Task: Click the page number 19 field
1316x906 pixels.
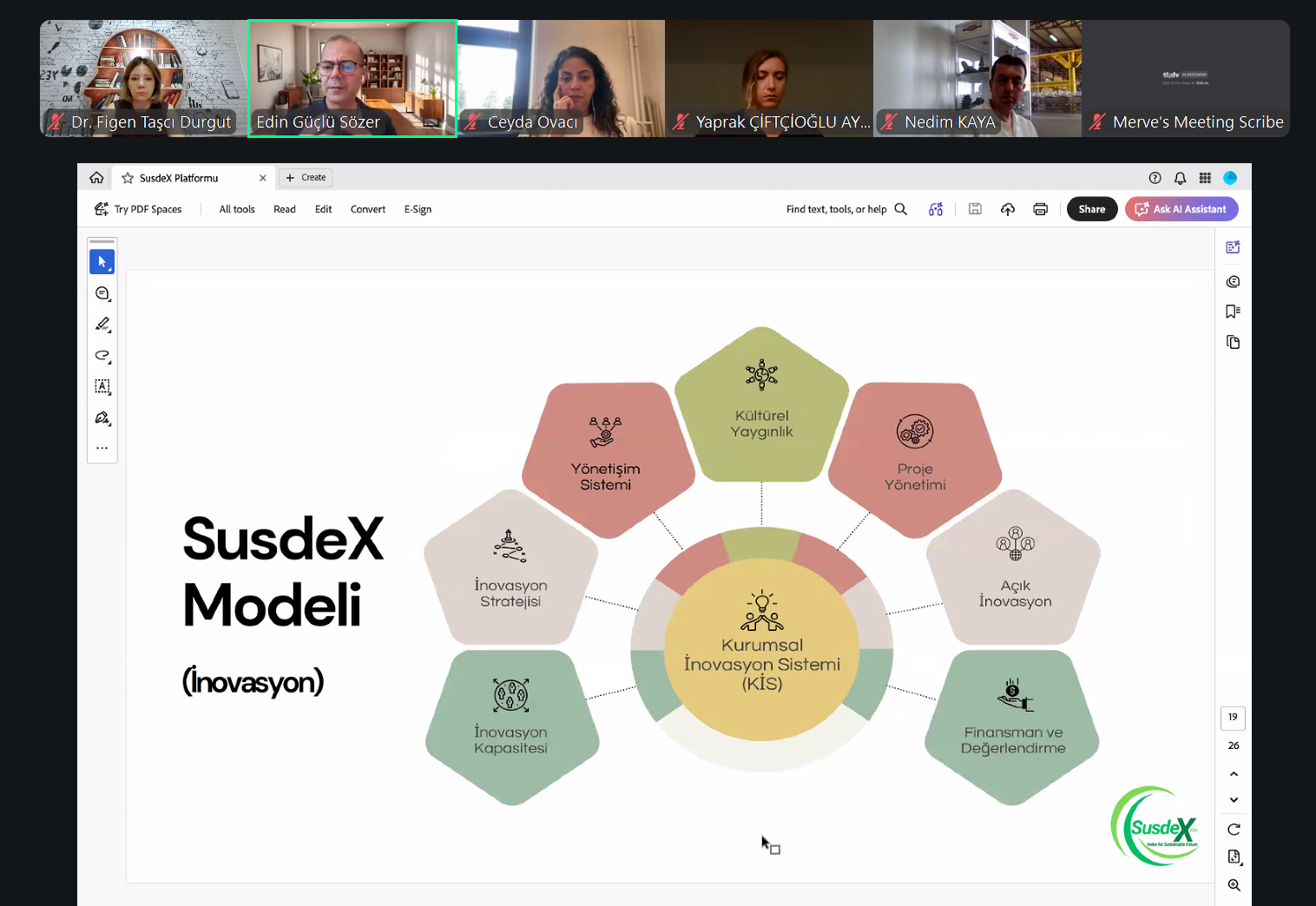Action: (1233, 718)
